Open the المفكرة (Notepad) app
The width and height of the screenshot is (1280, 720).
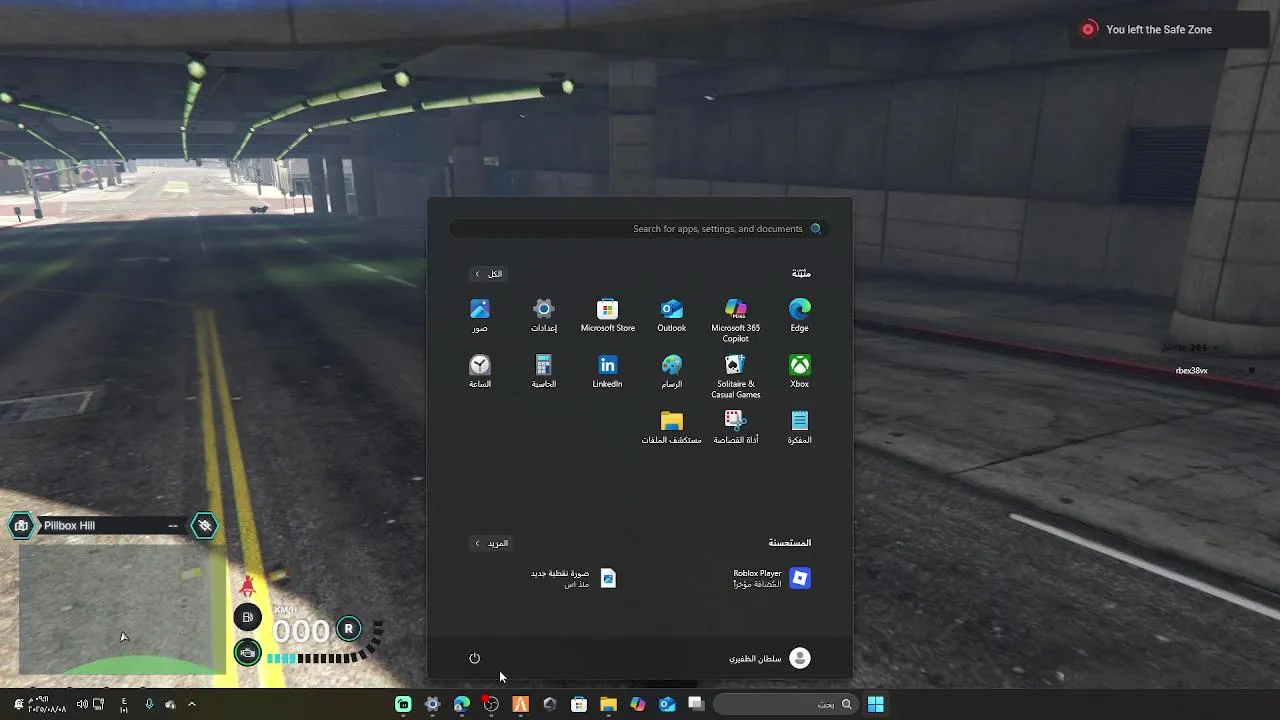coord(799,426)
